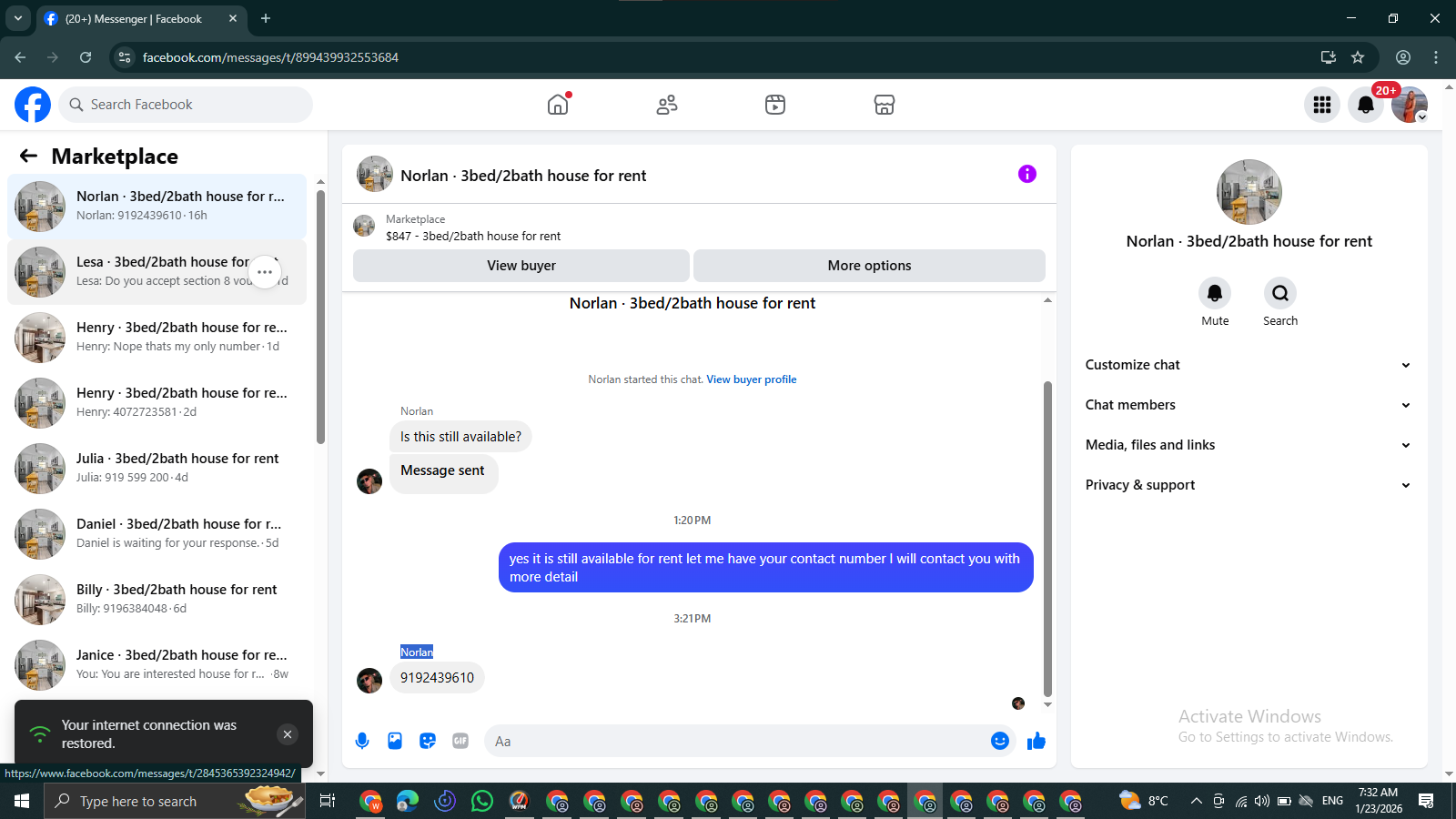This screenshot has height=819, width=1456.
Task: Click the browser address bar URL
Action: pyautogui.click(x=270, y=57)
